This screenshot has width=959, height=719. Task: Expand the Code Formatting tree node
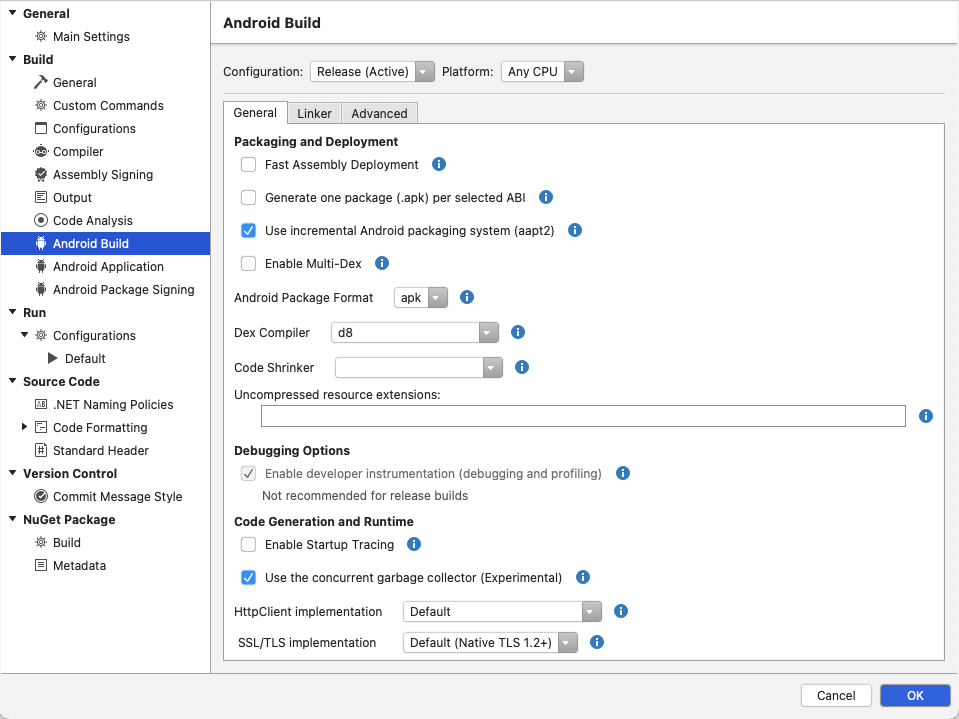[x=24, y=427]
